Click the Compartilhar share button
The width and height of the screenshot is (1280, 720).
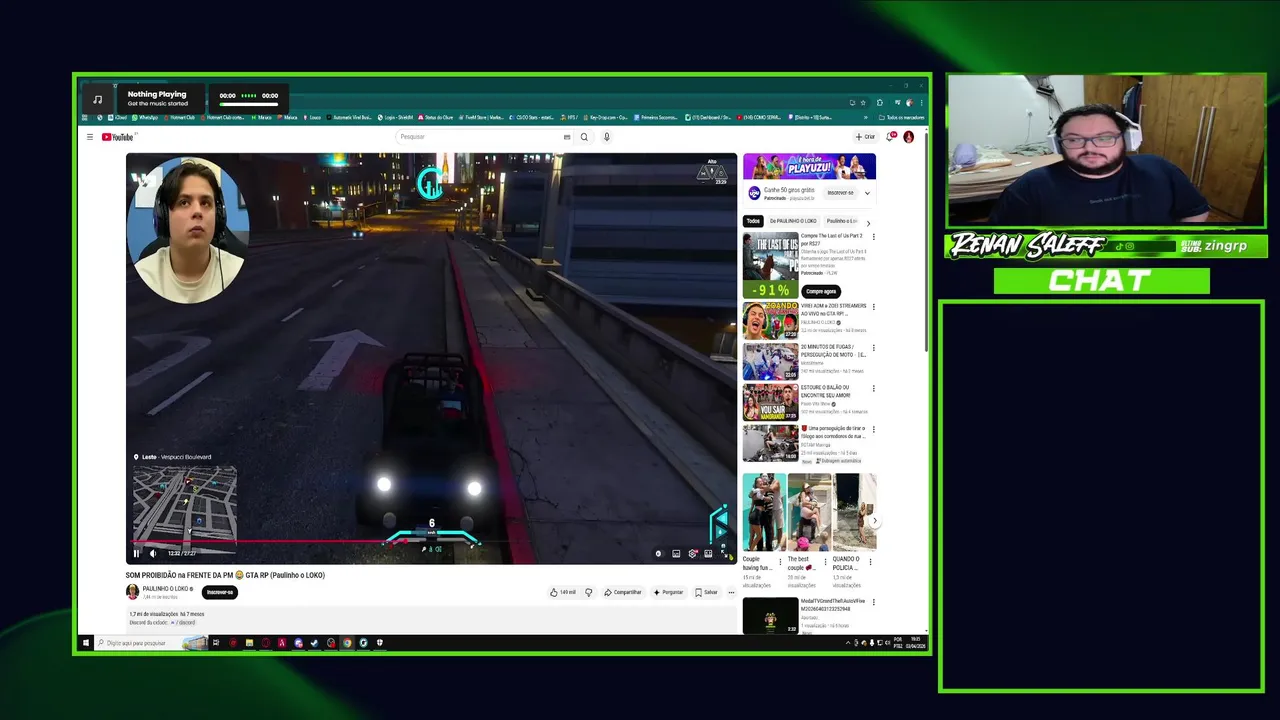point(623,592)
